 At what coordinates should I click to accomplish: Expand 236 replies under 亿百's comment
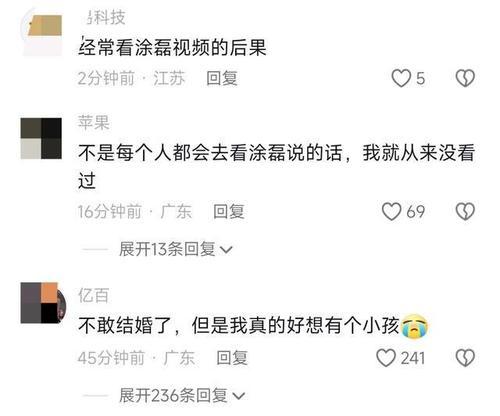182,396
